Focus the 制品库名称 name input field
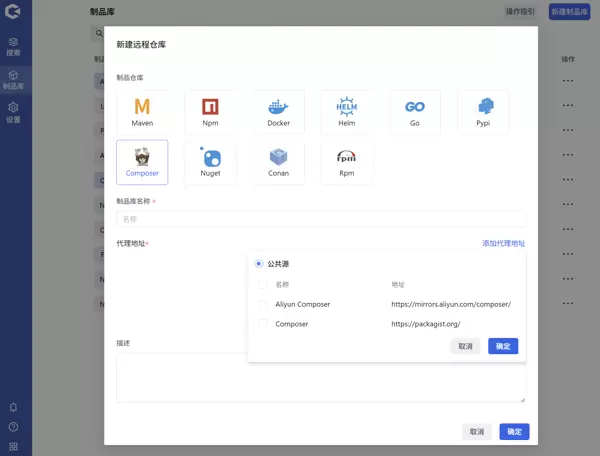600x456 pixels. click(320, 219)
